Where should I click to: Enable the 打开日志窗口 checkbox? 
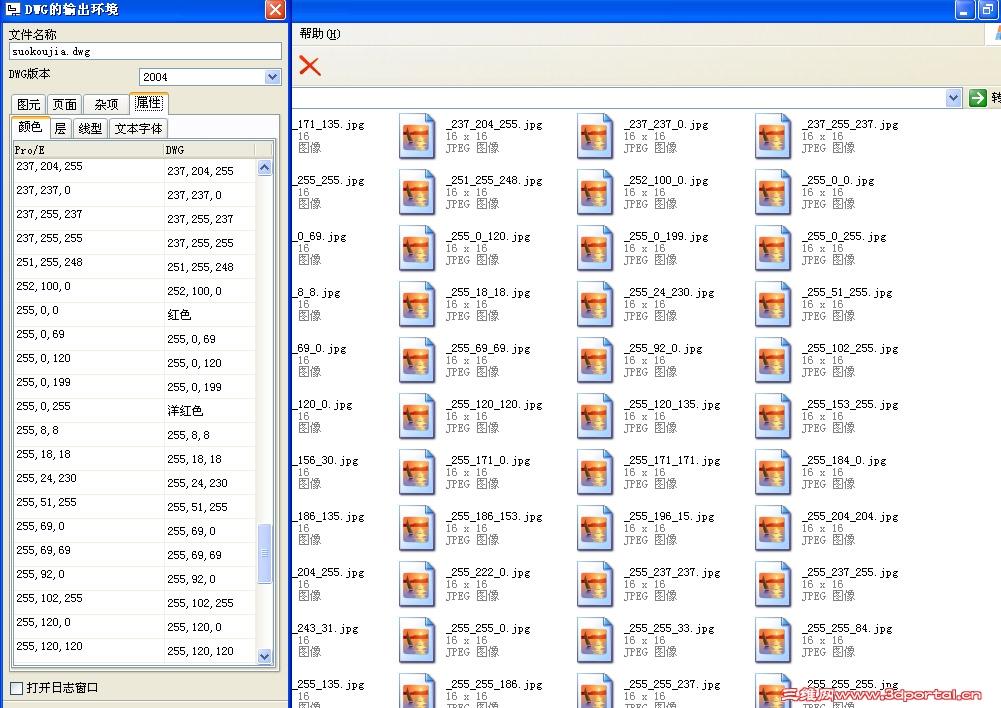pos(17,688)
